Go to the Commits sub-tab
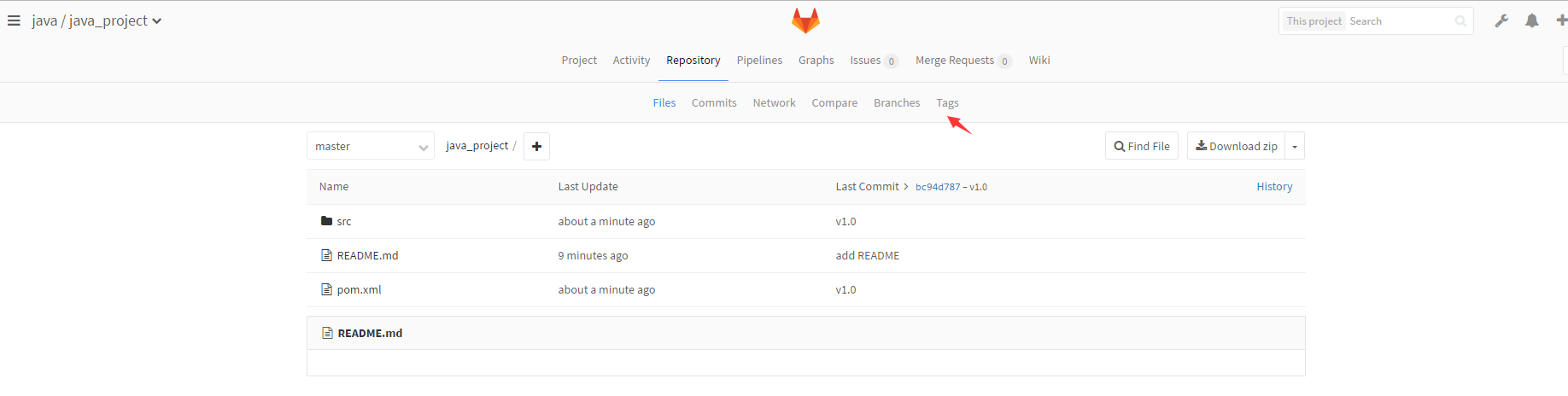The width and height of the screenshot is (1568, 396). pos(714,102)
